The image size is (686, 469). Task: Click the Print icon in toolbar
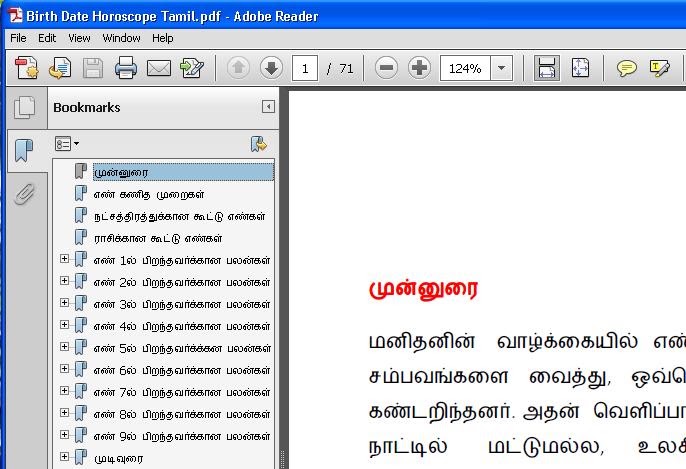pos(126,68)
